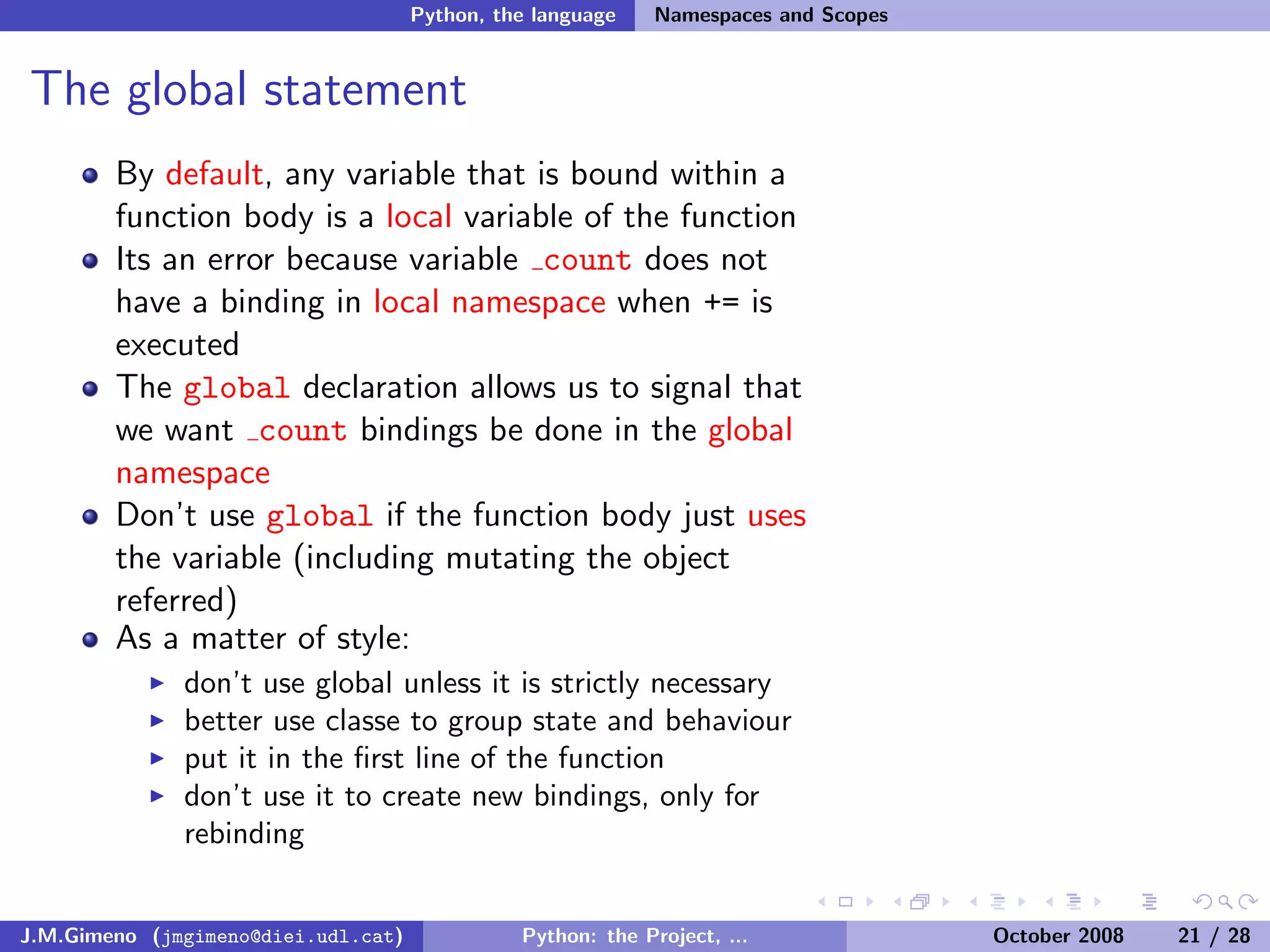
Task: Click the previous frame arrow before the stacked frames icon
Action: tap(897, 902)
